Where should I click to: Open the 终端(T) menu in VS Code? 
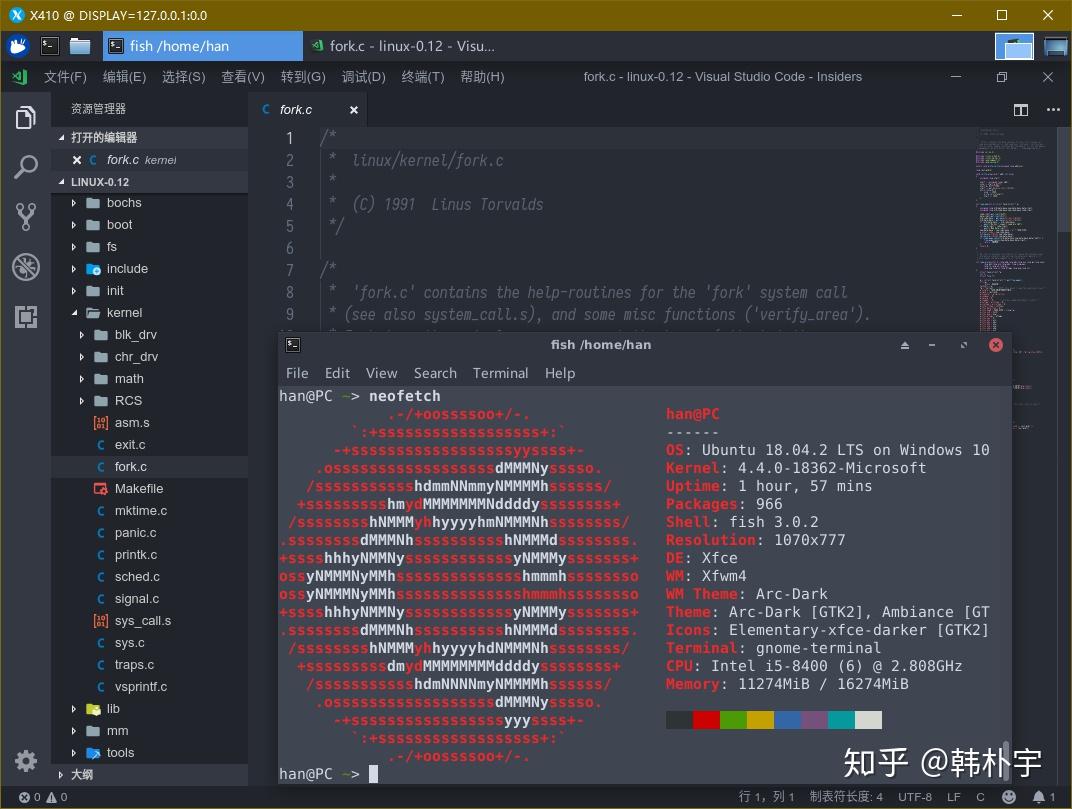pos(421,76)
